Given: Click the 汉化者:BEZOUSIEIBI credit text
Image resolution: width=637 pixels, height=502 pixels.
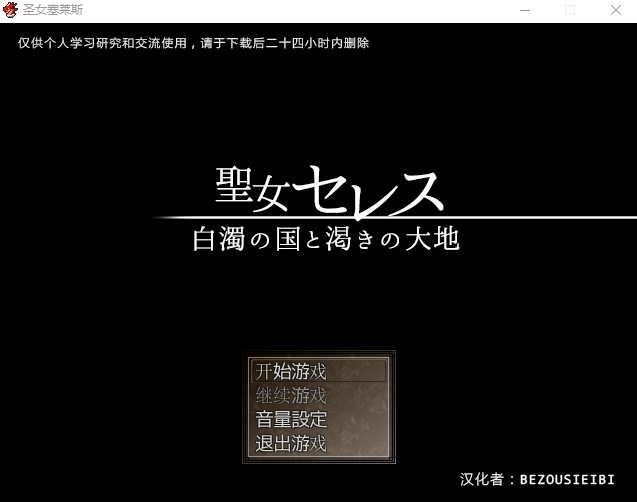Looking at the screenshot, I should pos(537,480).
